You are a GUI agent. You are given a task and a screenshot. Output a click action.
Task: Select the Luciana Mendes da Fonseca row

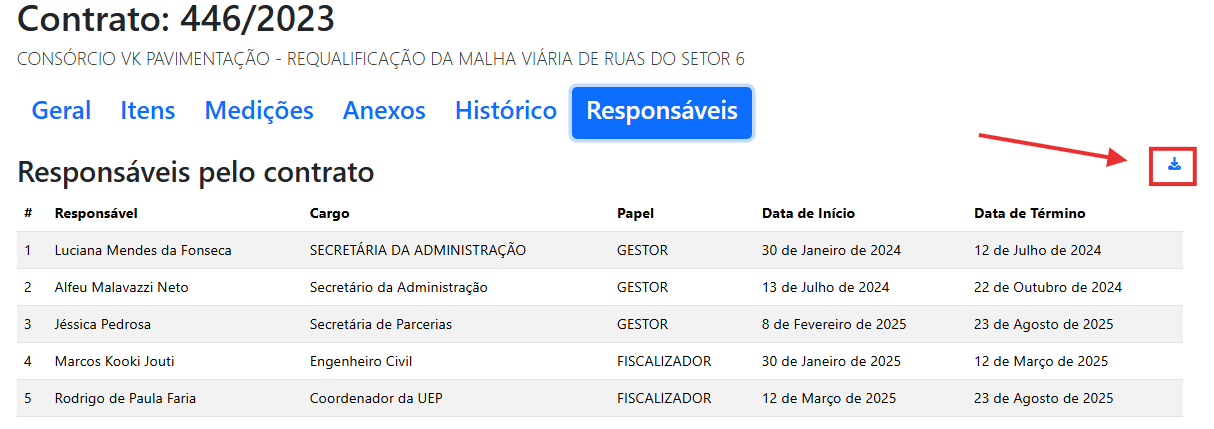[x=143, y=251]
